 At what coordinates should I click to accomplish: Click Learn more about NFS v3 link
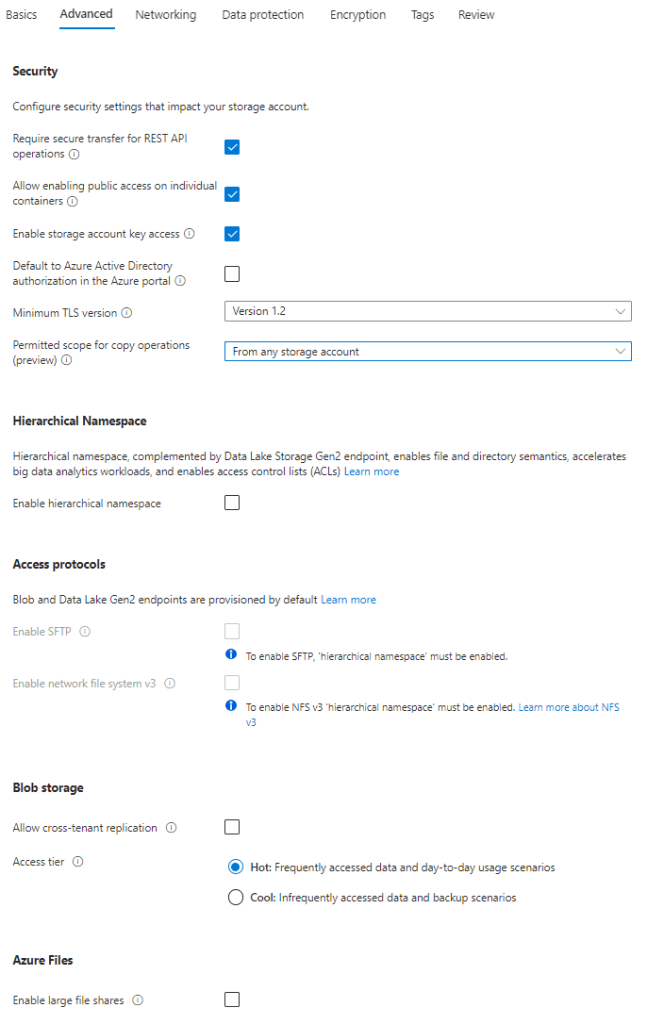pos(568,707)
